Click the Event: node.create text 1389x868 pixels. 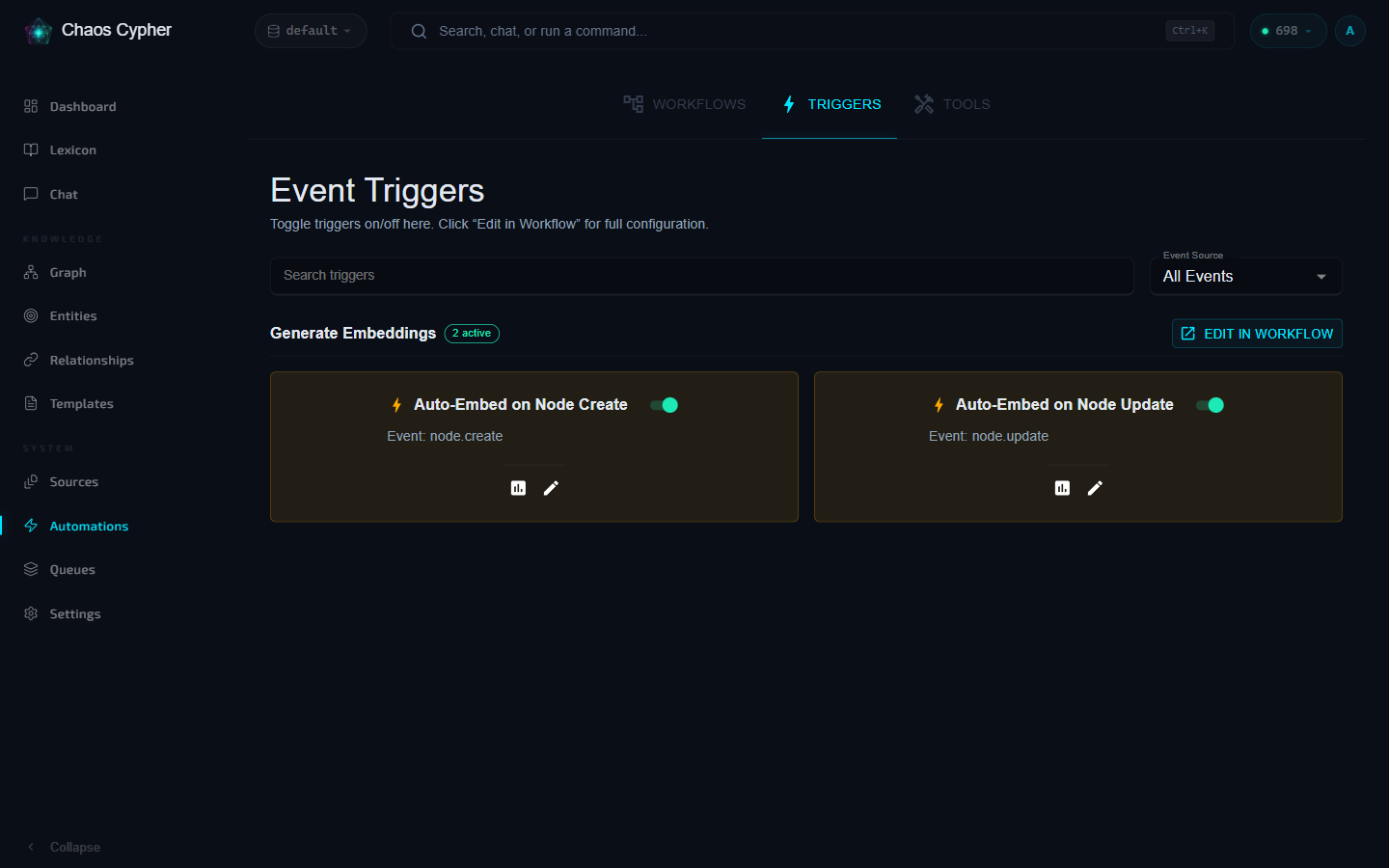(x=445, y=437)
